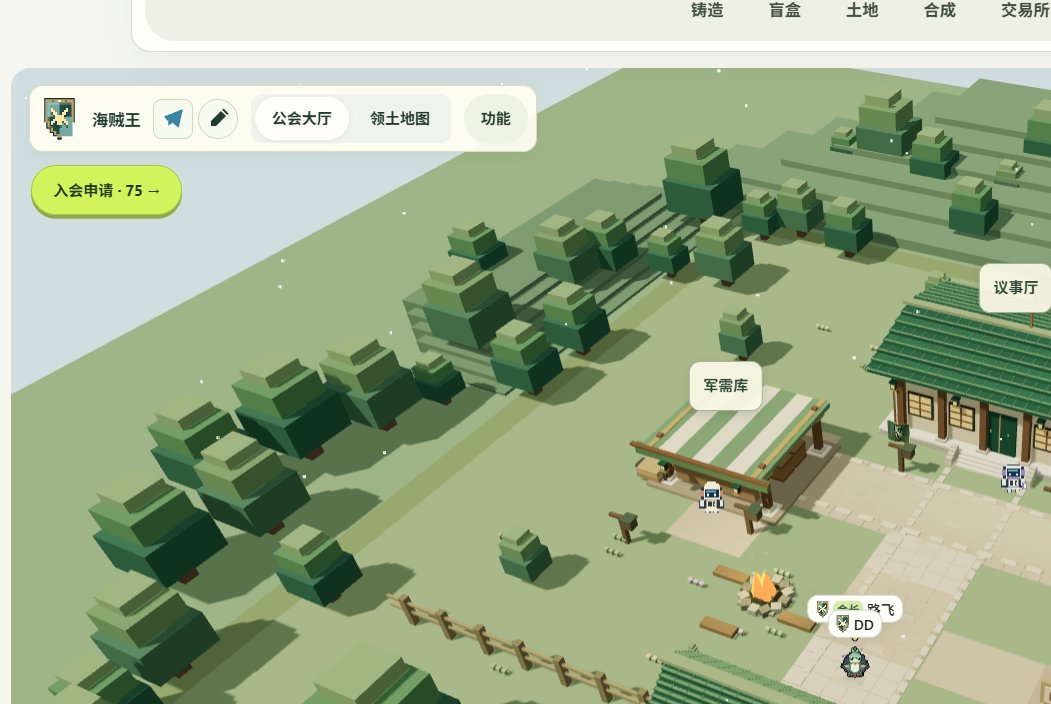Open 入会申请 · 75 requests
1051x704 pixels.
pos(107,191)
